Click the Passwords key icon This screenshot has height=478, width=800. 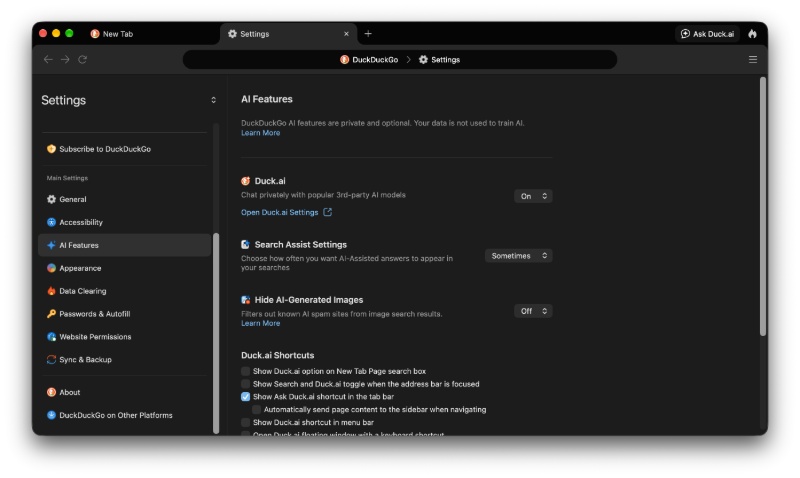52,314
